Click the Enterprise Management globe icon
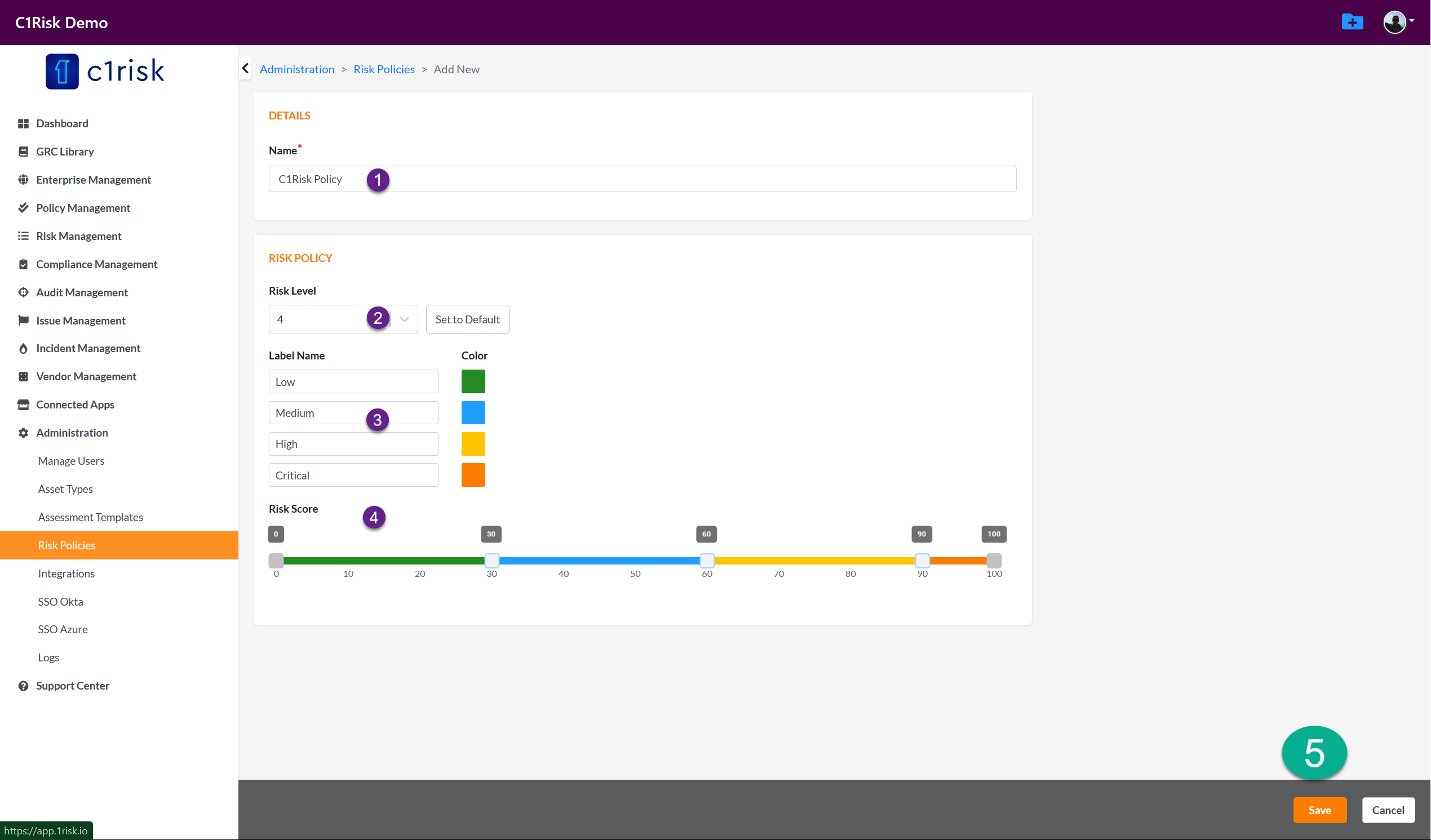Viewport: 1431px width, 840px height. pyautogui.click(x=23, y=179)
